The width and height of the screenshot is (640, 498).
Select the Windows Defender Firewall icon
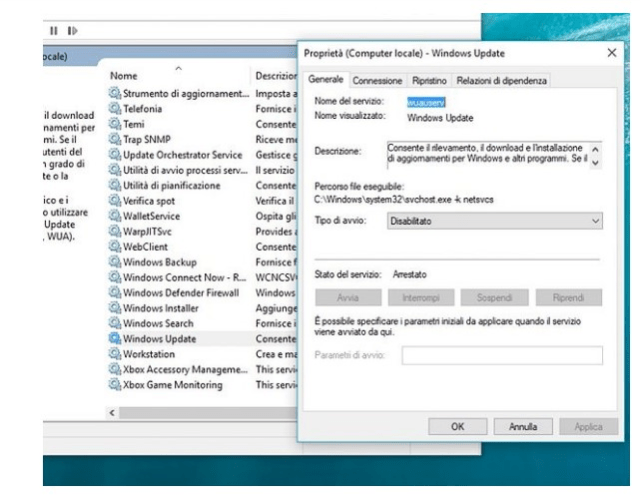(114, 293)
